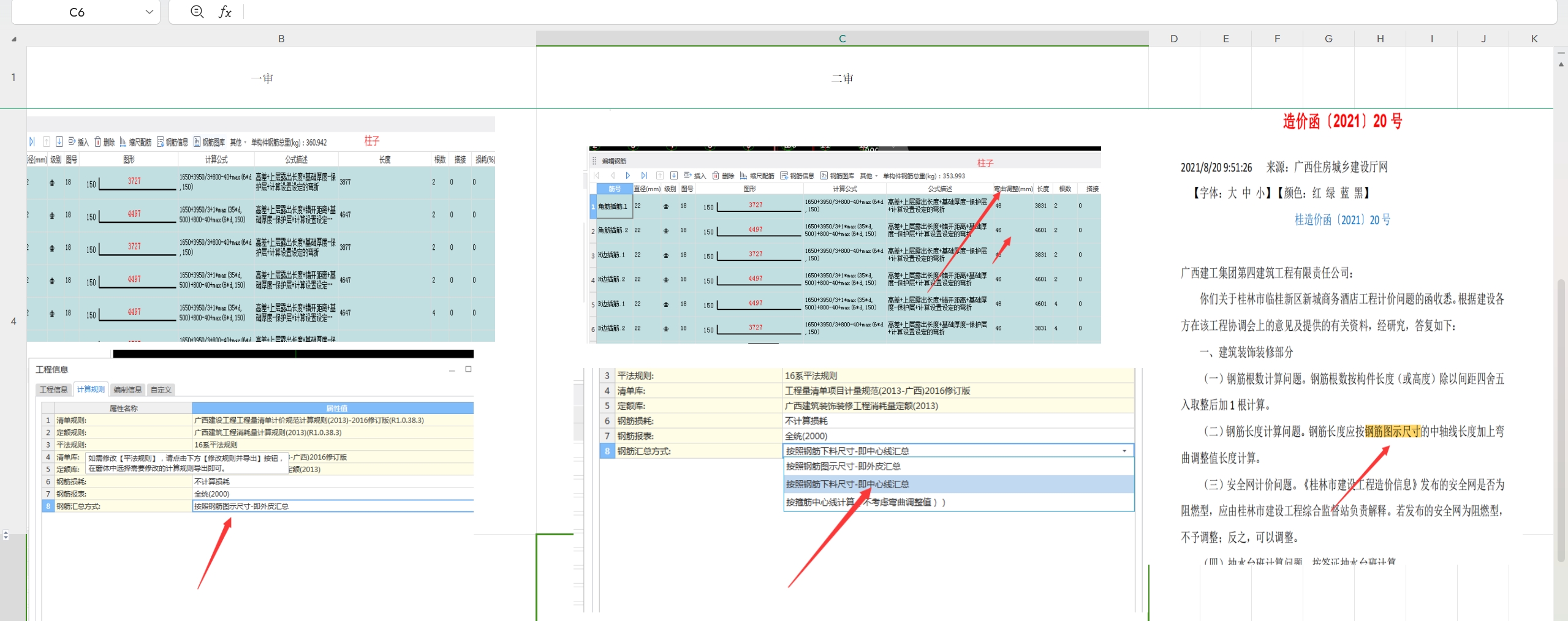Select column I header

(x=1431, y=39)
